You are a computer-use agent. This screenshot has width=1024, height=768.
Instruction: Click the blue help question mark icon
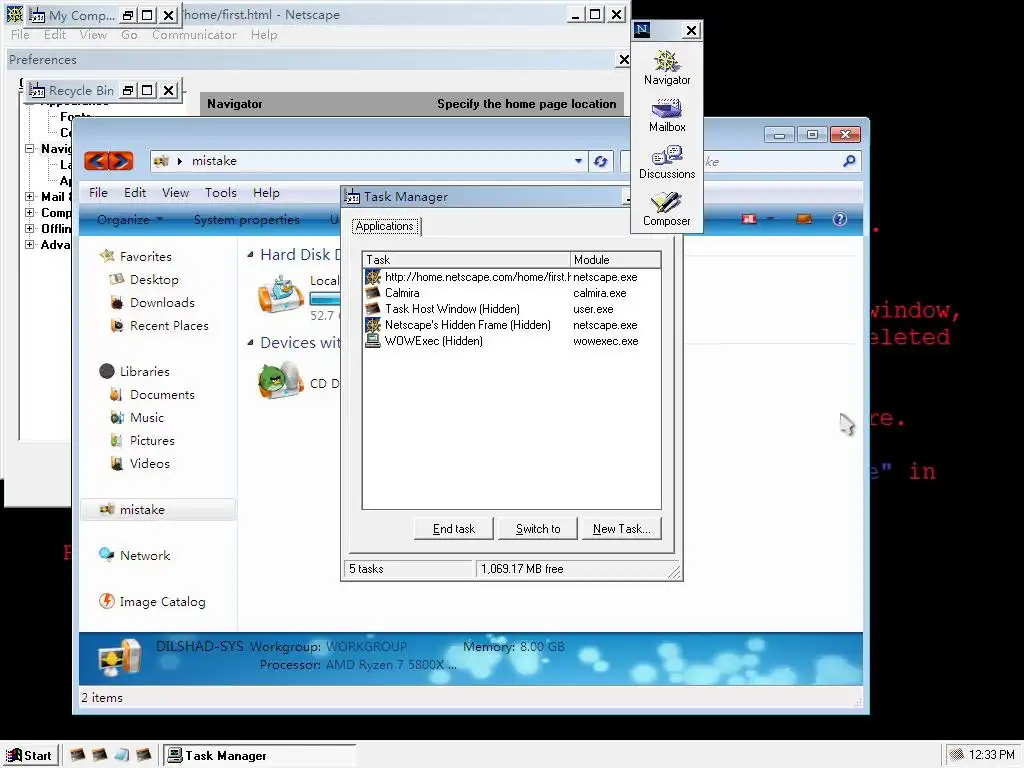840,219
